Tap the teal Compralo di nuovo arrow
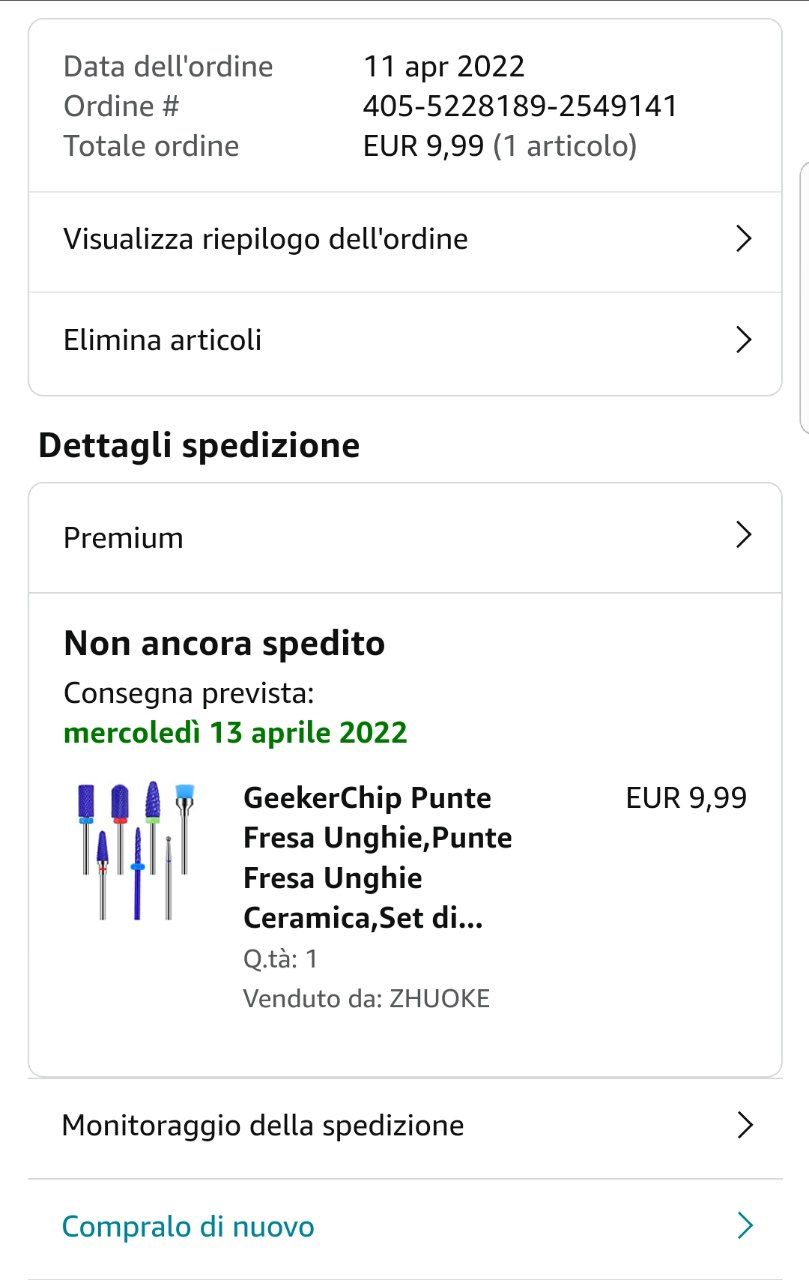Viewport: 809px width, 1280px height. (x=744, y=1226)
